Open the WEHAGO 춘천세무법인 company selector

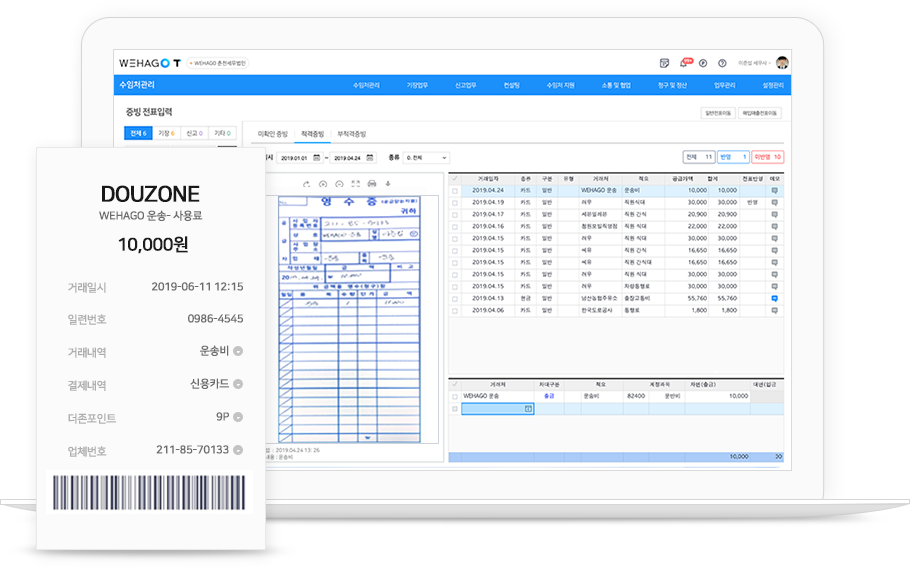click(x=218, y=63)
